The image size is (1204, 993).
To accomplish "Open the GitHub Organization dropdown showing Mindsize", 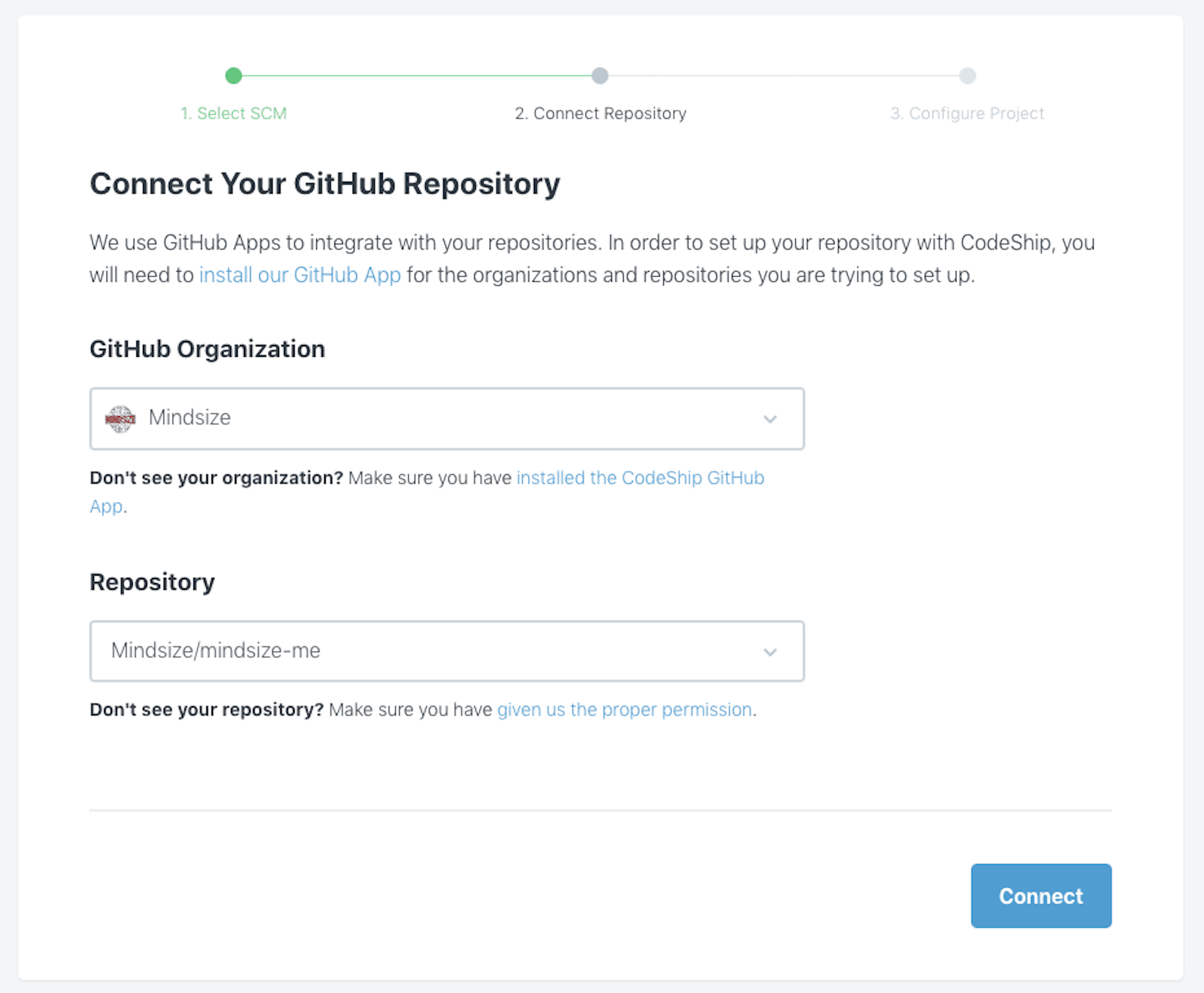I will click(447, 419).
